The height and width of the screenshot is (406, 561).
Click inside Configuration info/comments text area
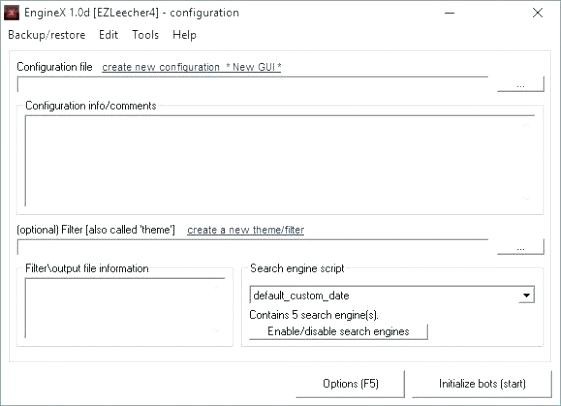point(280,161)
